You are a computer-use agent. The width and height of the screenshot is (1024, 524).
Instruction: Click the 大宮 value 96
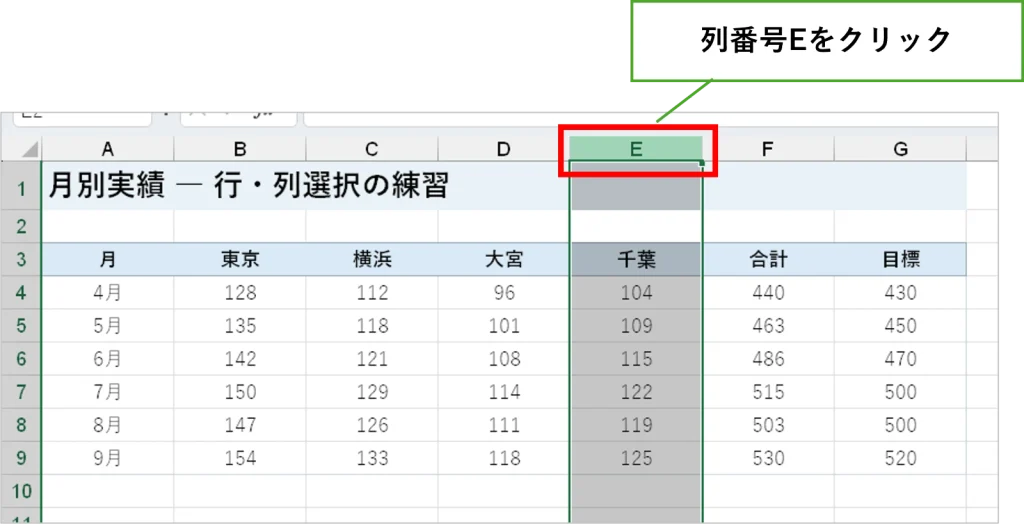(x=503, y=293)
